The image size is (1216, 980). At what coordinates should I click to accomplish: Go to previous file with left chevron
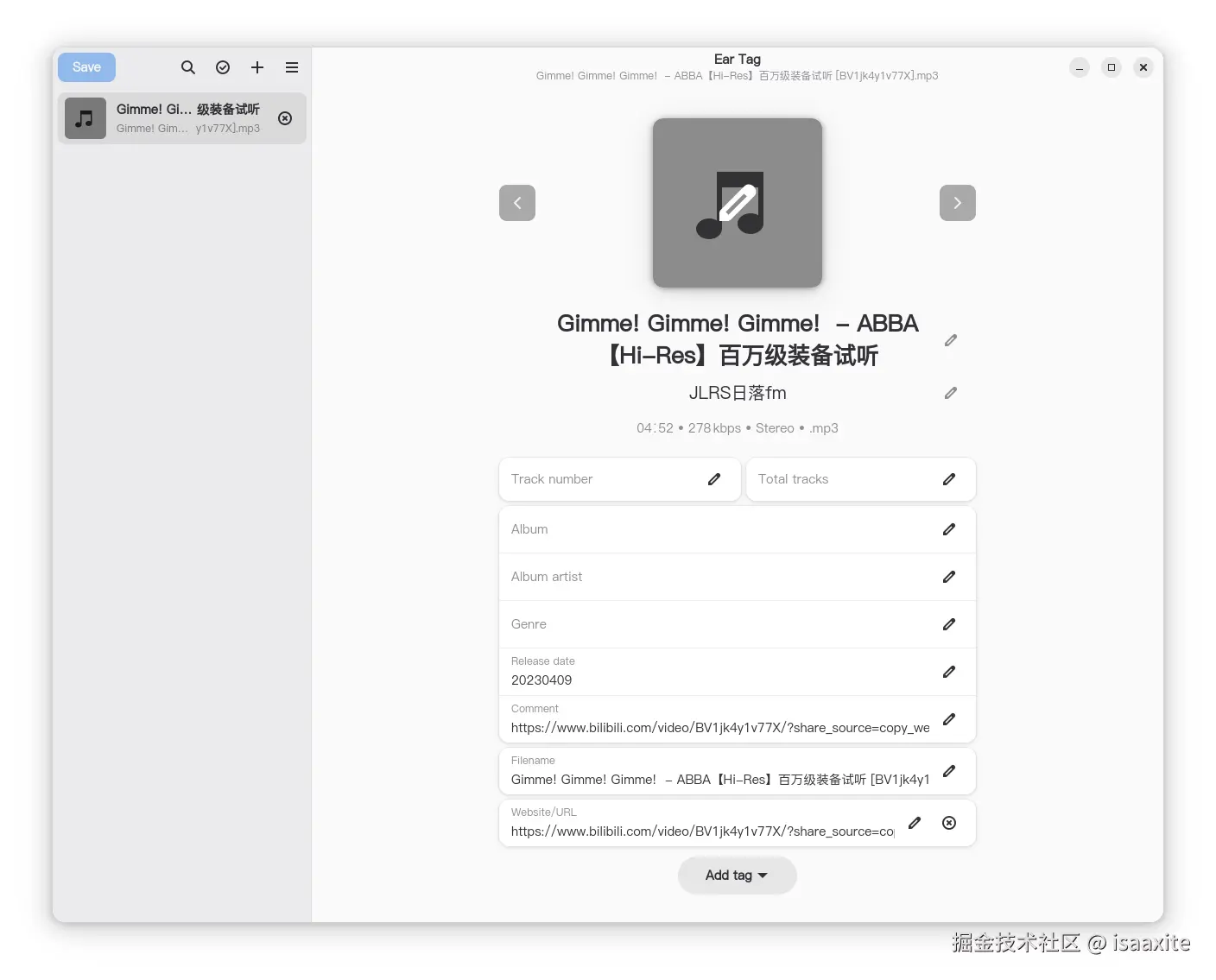click(517, 203)
